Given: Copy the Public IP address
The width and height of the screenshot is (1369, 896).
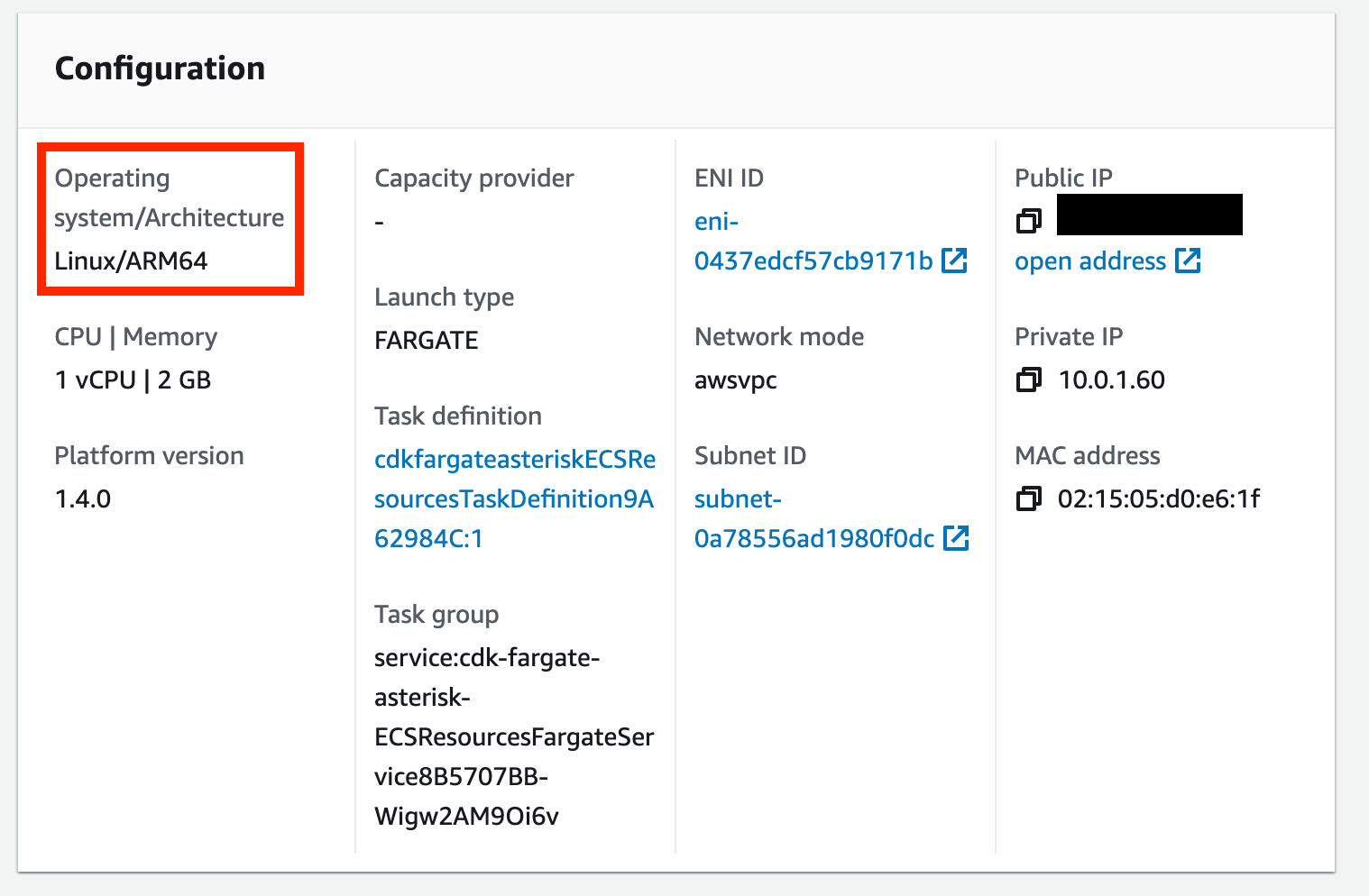Looking at the screenshot, I should (1029, 220).
